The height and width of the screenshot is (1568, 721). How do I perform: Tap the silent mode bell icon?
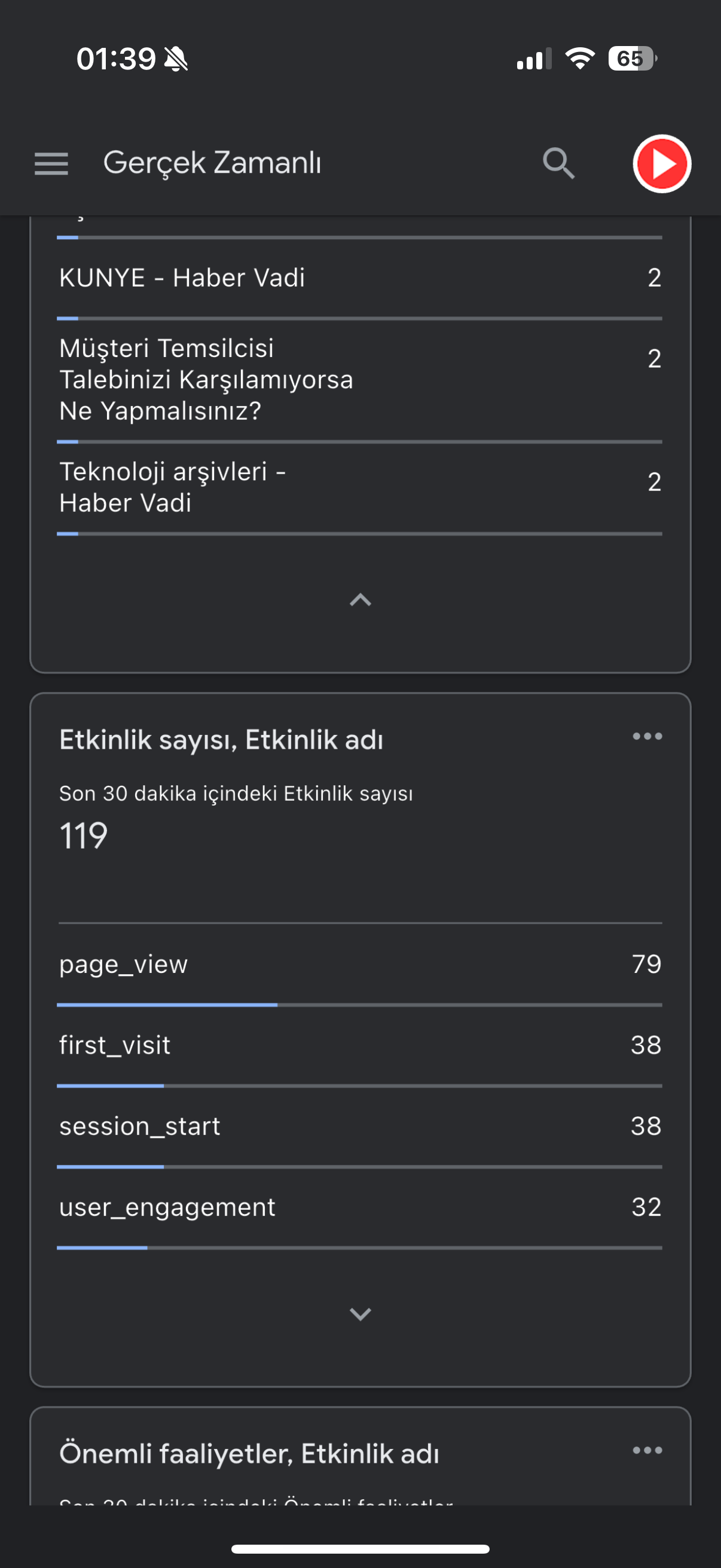click(176, 59)
